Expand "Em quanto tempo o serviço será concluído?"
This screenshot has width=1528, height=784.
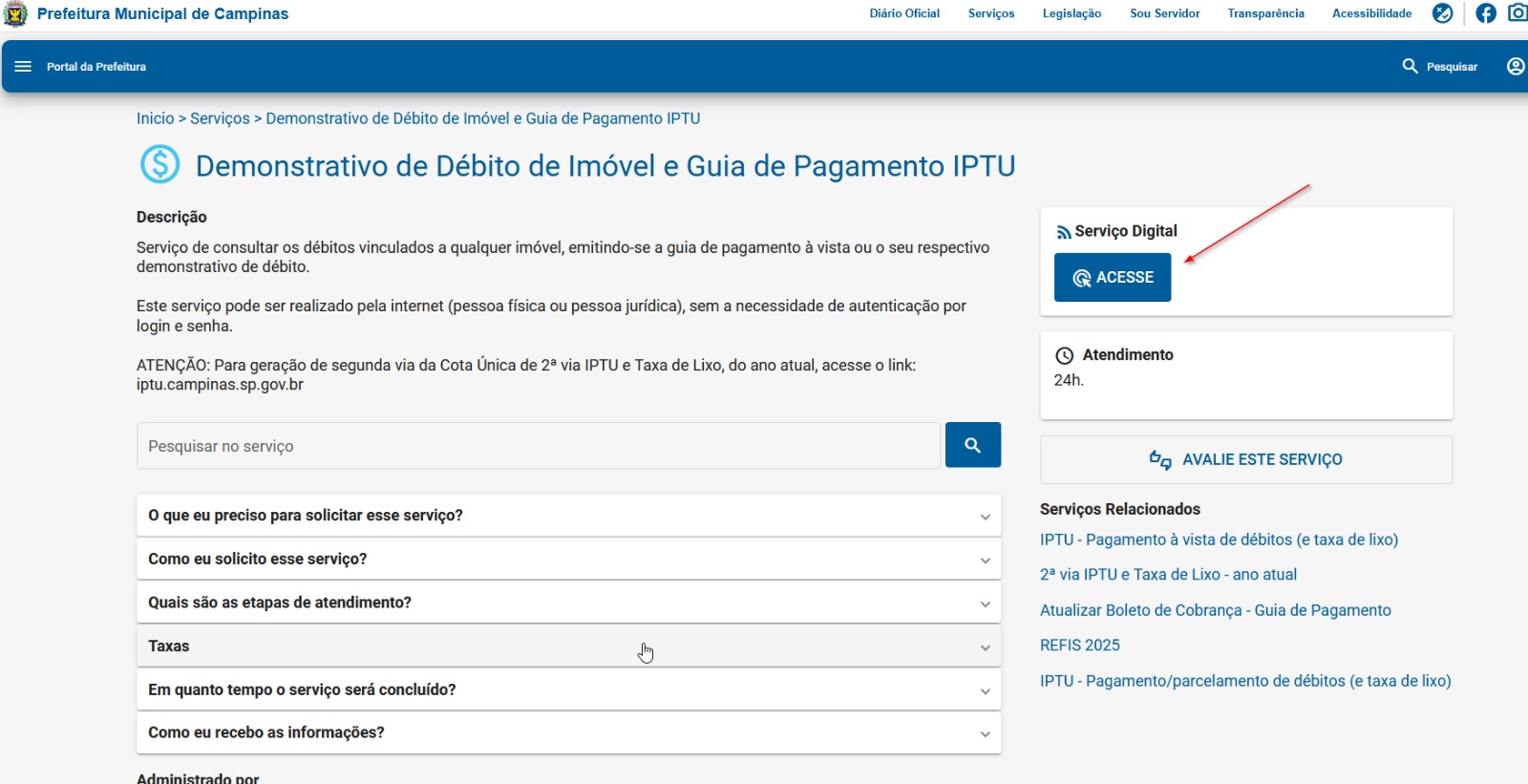tap(568, 690)
